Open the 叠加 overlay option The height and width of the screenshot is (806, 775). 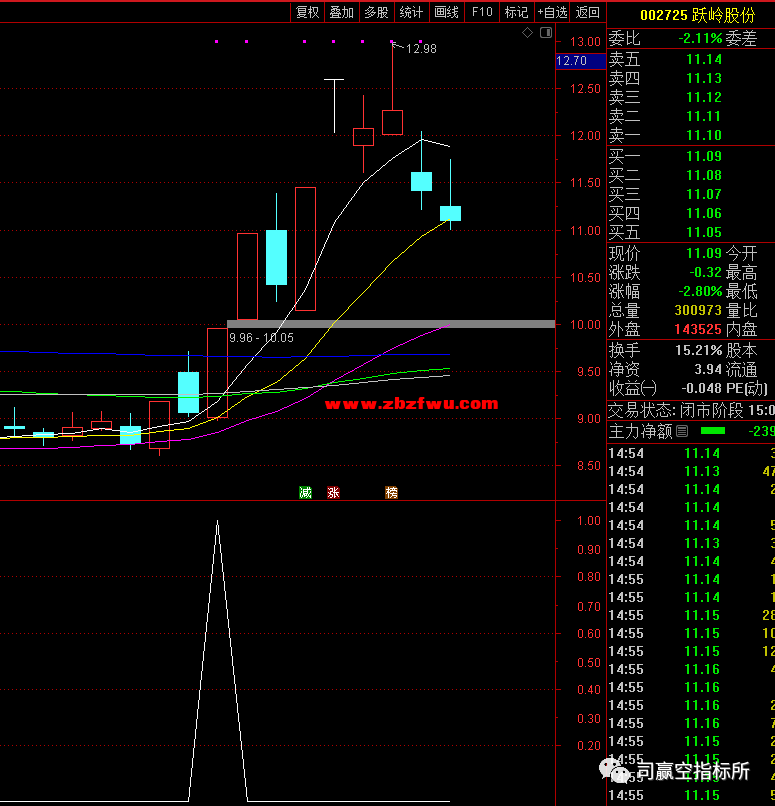(341, 12)
